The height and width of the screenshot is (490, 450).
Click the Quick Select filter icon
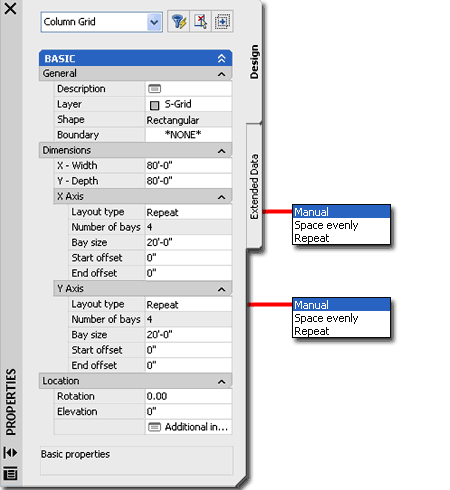click(x=179, y=22)
